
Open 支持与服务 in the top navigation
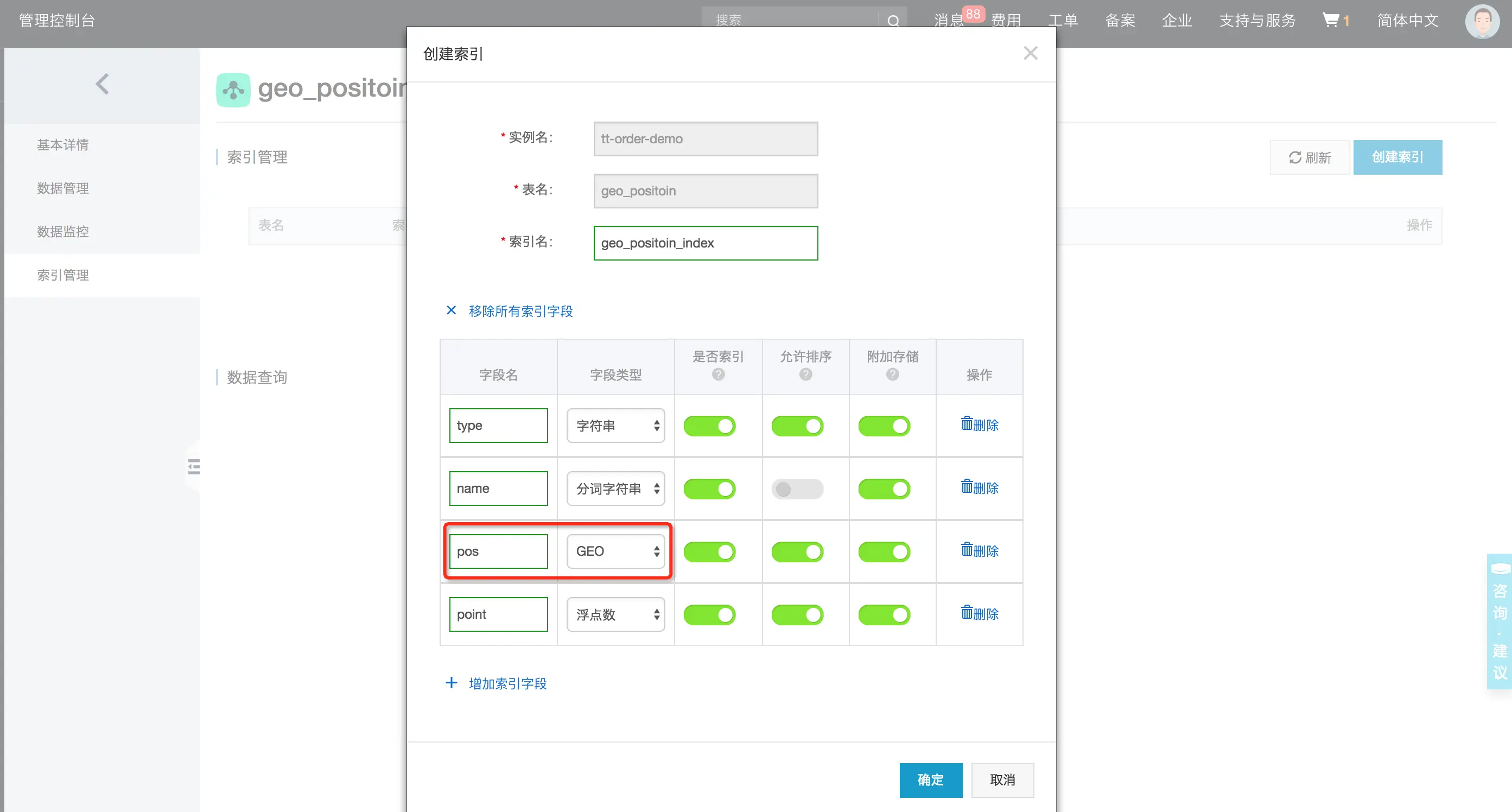tap(1257, 21)
